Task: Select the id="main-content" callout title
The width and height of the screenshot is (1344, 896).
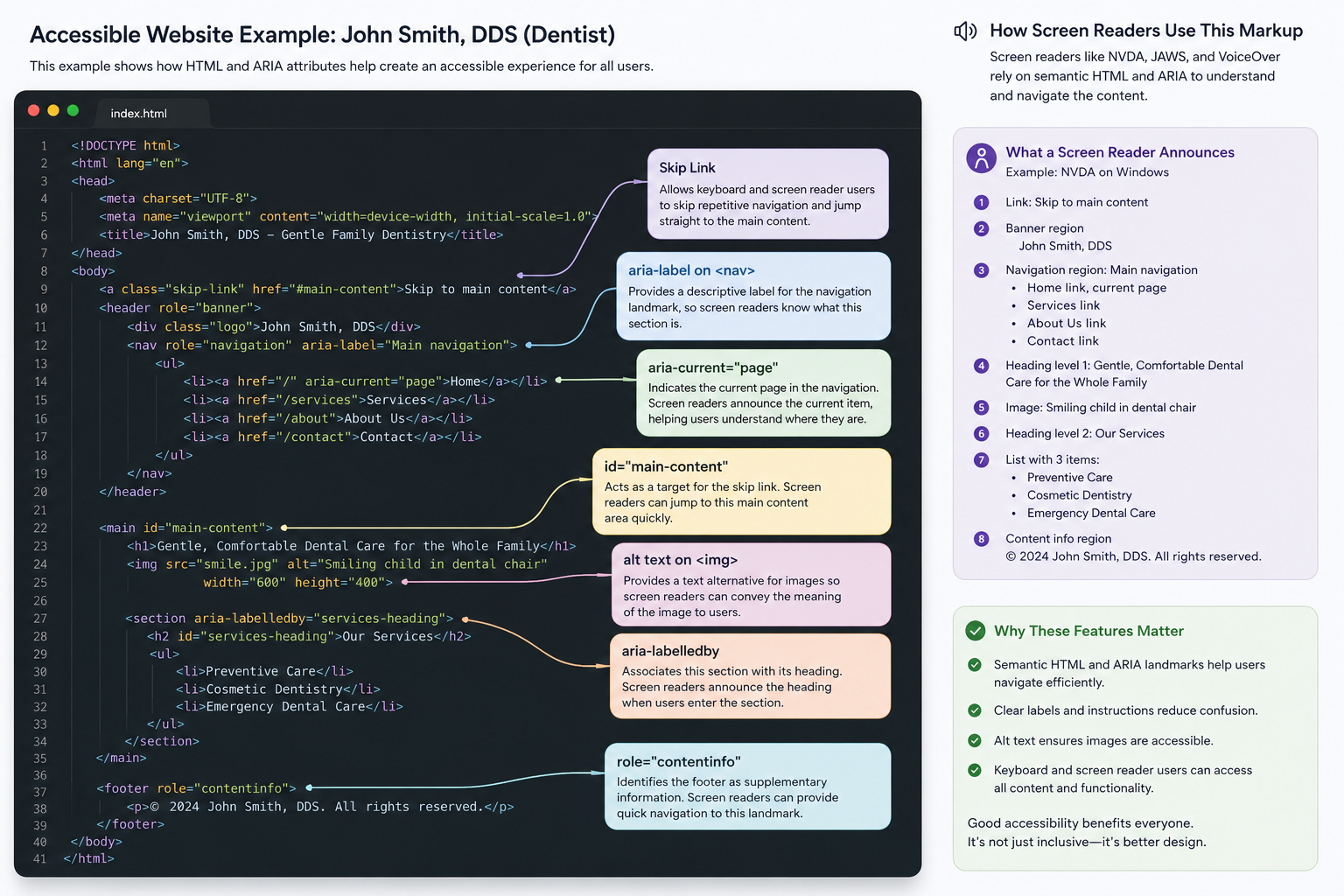Action: (x=666, y=466)
